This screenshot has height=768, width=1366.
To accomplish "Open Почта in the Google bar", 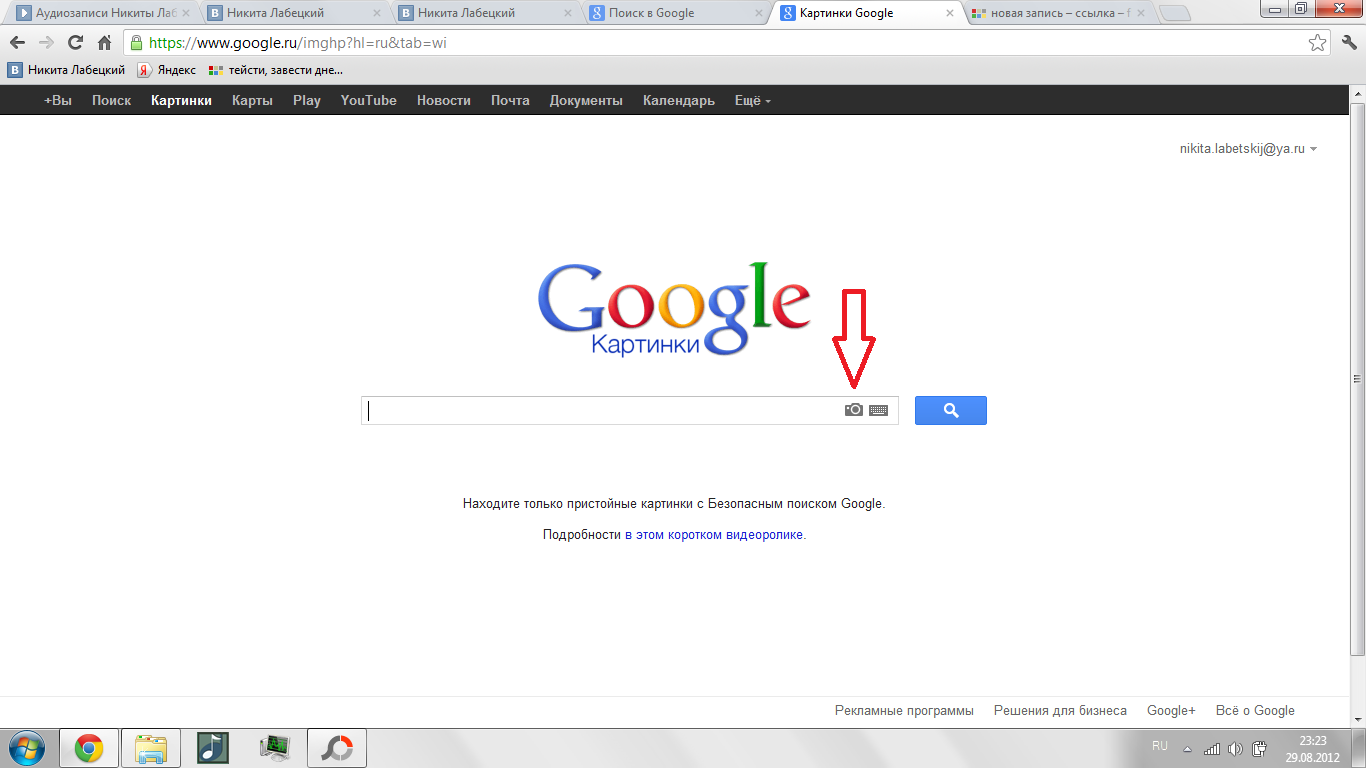I will 510,100.
